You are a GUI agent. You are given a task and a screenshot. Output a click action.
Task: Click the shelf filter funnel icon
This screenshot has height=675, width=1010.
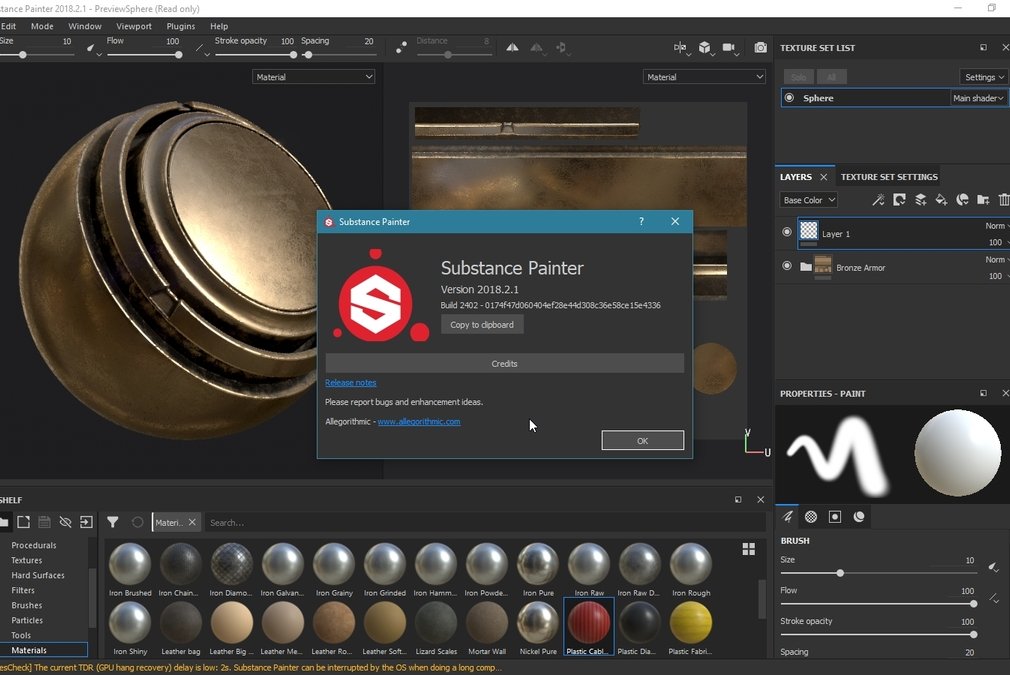point(113,522)
